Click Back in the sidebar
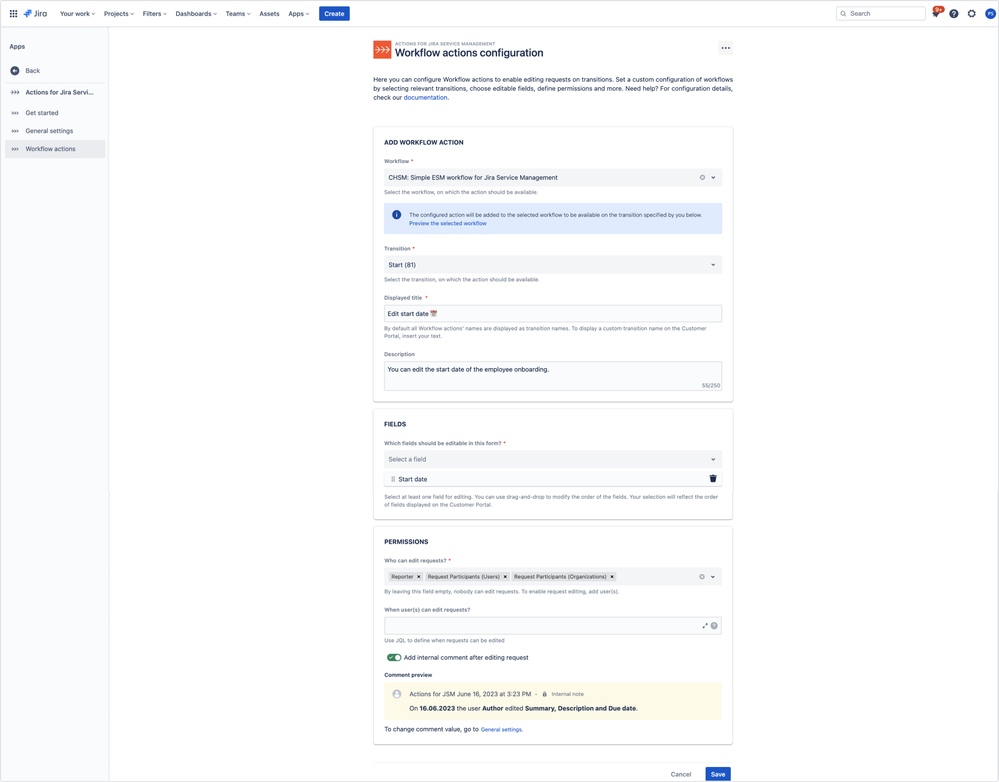Viewport: 999px width, 782px height. pos(32,71)
